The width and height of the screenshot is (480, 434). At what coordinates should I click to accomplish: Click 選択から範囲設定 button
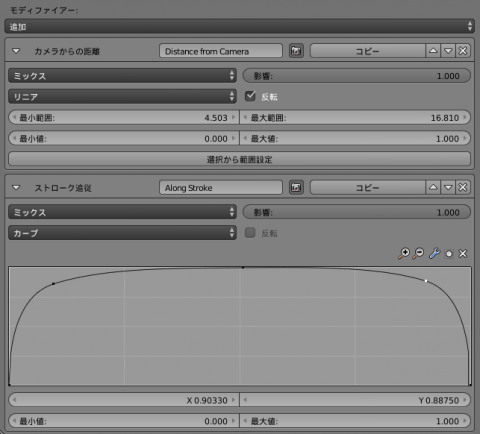[239, 159]
